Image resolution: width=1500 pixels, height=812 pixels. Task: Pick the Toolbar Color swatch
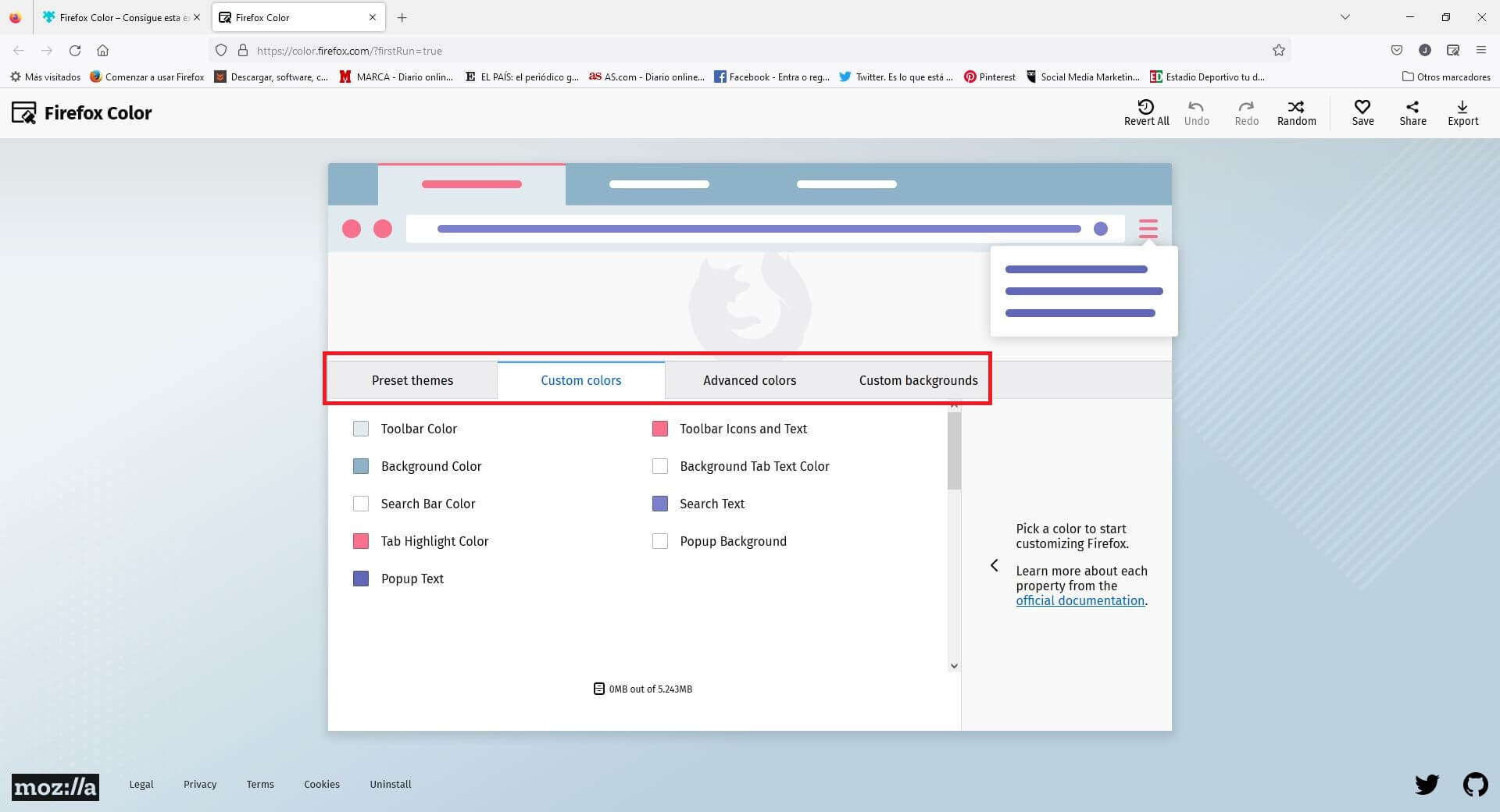[x=361, y=429]
